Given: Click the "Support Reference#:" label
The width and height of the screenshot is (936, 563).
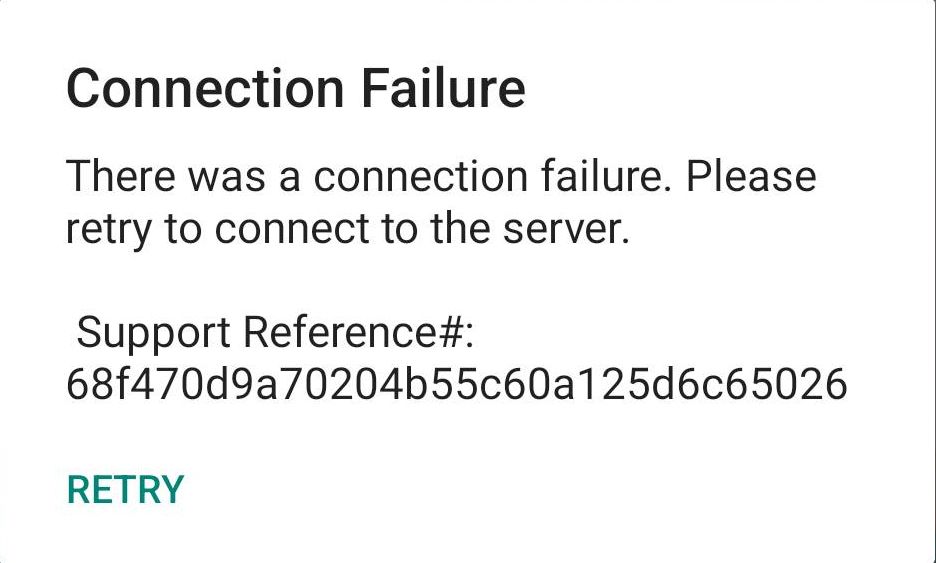Looking at the screenshot, I should tap(274, 332).
